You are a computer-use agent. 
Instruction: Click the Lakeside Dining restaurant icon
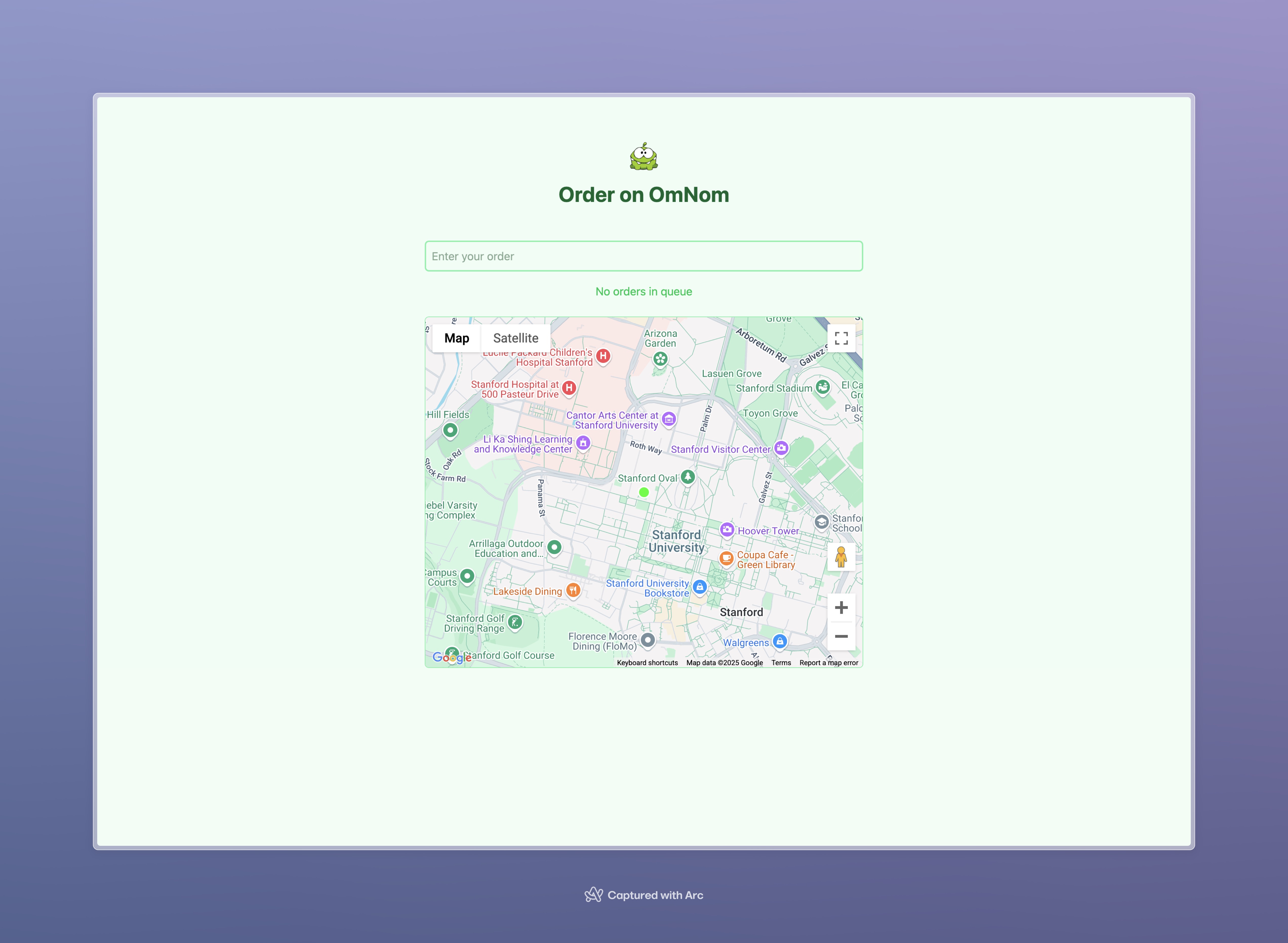[x=573, y=590]
